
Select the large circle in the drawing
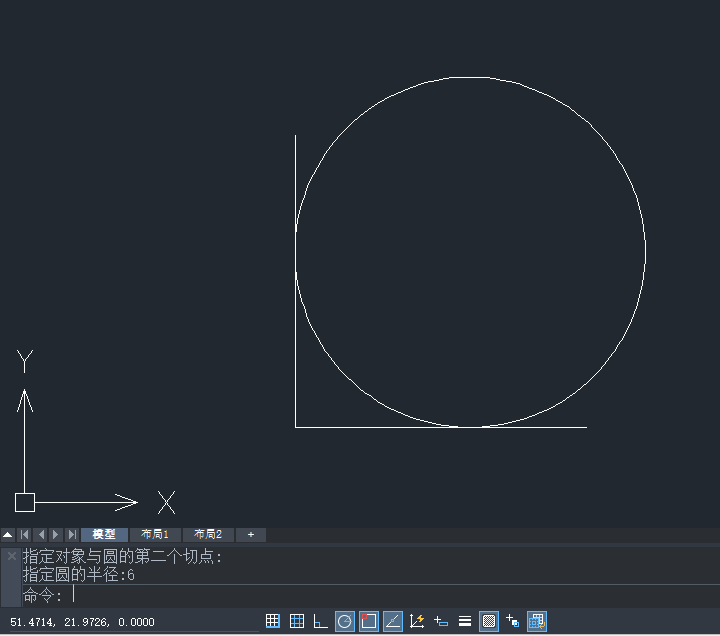pyautogui.click(x=646, y=252)
